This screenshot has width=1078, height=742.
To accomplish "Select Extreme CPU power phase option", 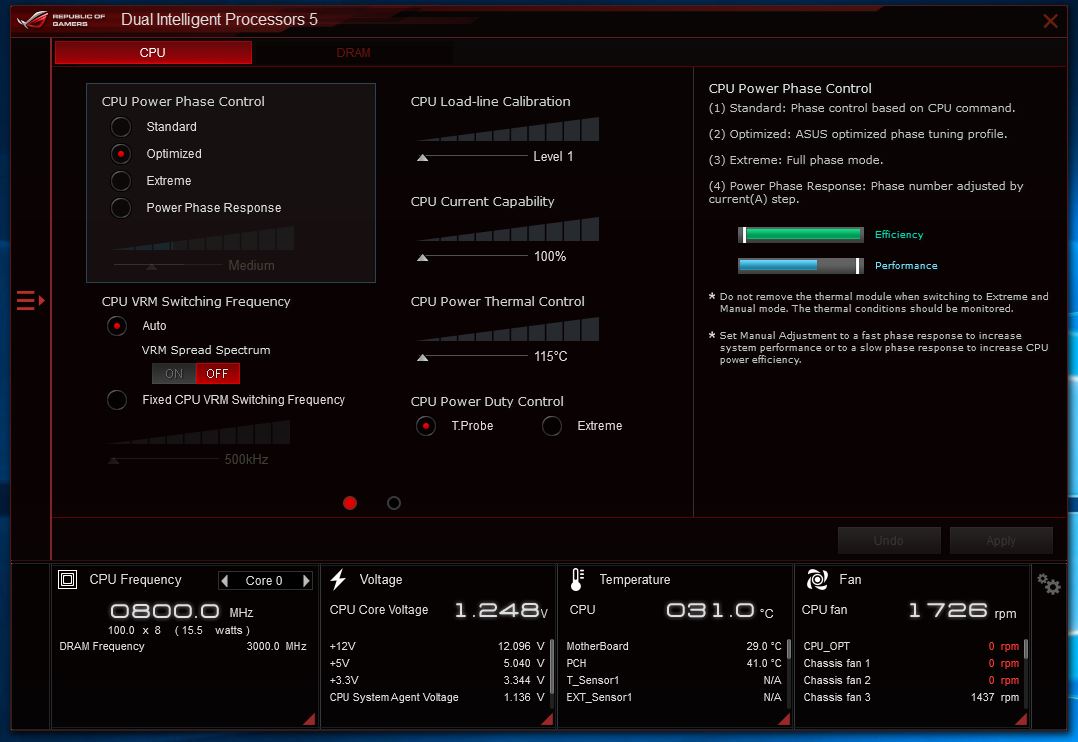I will [x=121, y=181].
